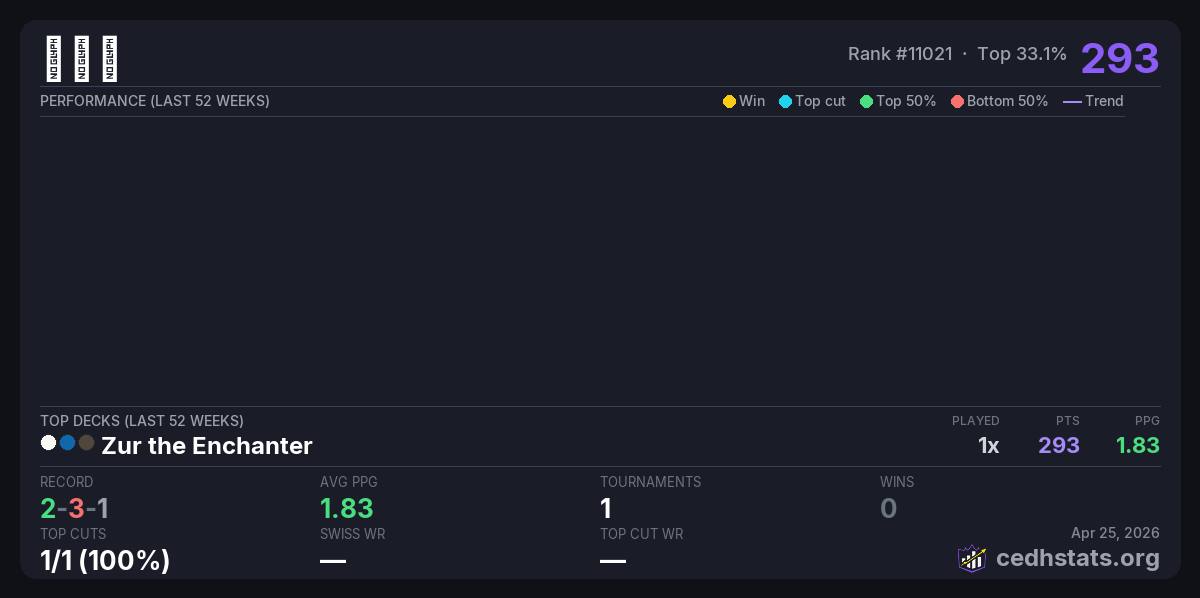Viewport: 1200px width, 598px height.
Task: Click the black mana color dot
Action: click(86, 443)
